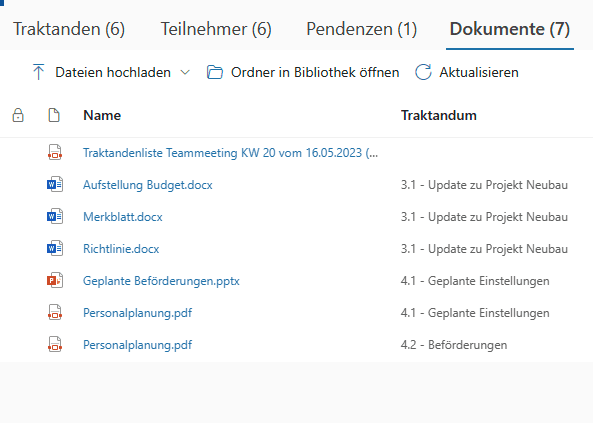The image size is (593, 423).
Task: Click the Aktualisieren button label
Action: tap(479, 72)
